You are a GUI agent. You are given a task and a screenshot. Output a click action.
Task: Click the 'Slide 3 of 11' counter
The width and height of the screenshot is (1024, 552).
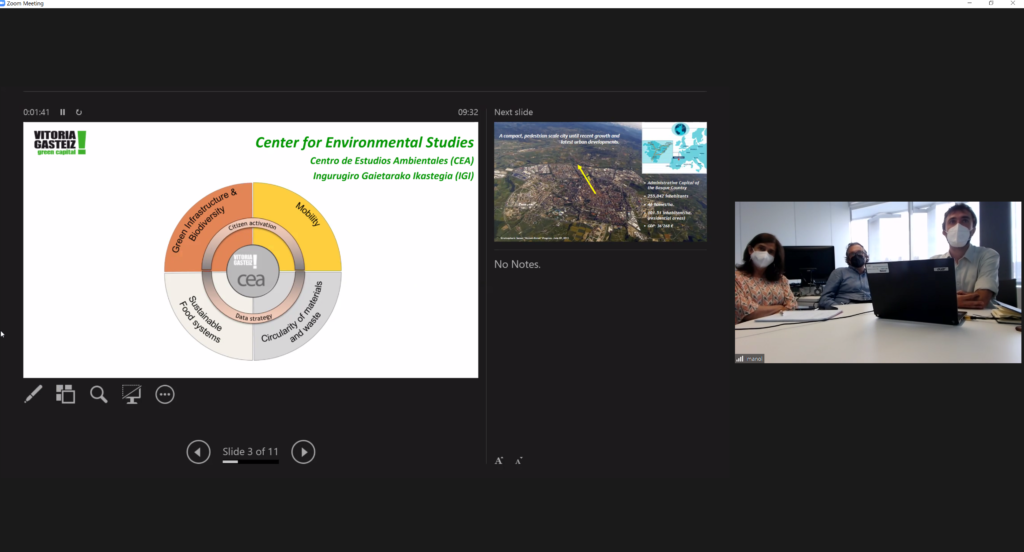click(x=250, y=452)
